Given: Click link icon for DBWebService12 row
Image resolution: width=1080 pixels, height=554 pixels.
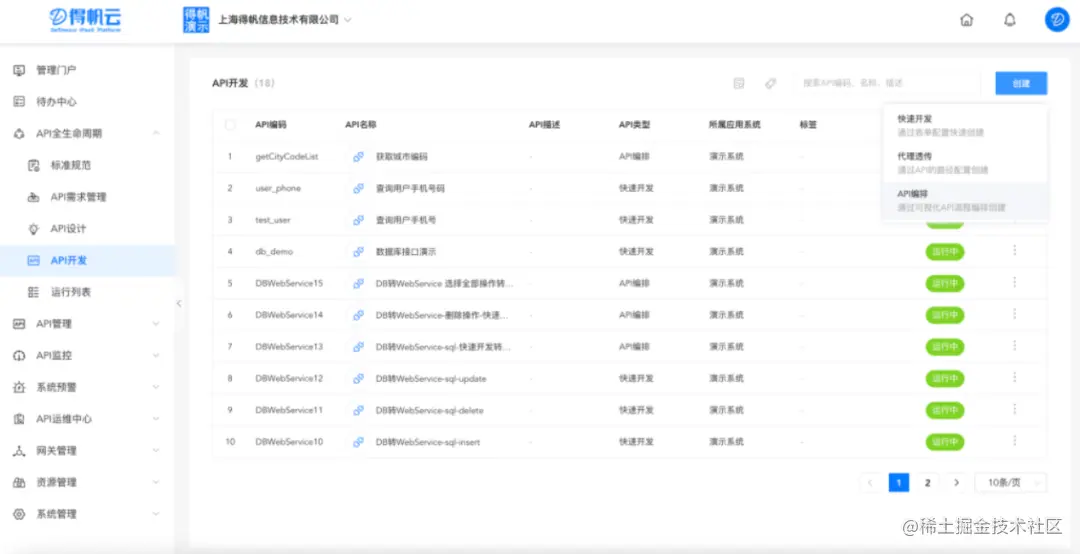Looking at the screenshot, I should (x=358, y=378).
